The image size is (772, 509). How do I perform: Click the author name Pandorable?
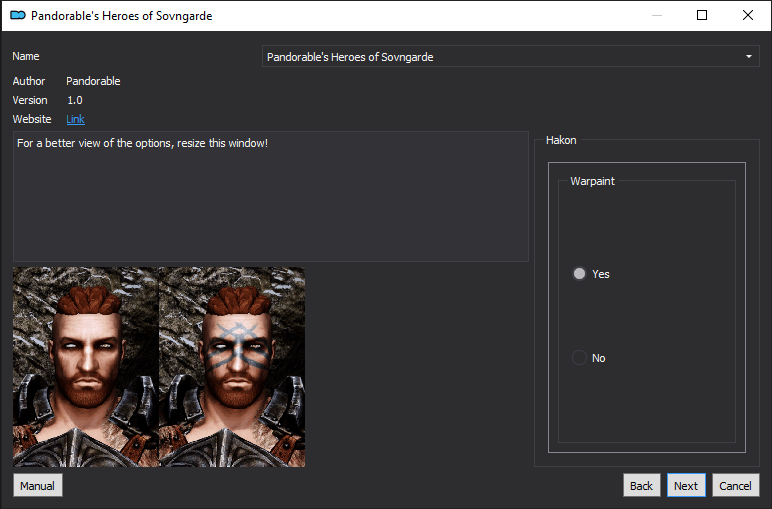(x=93, y=81)
